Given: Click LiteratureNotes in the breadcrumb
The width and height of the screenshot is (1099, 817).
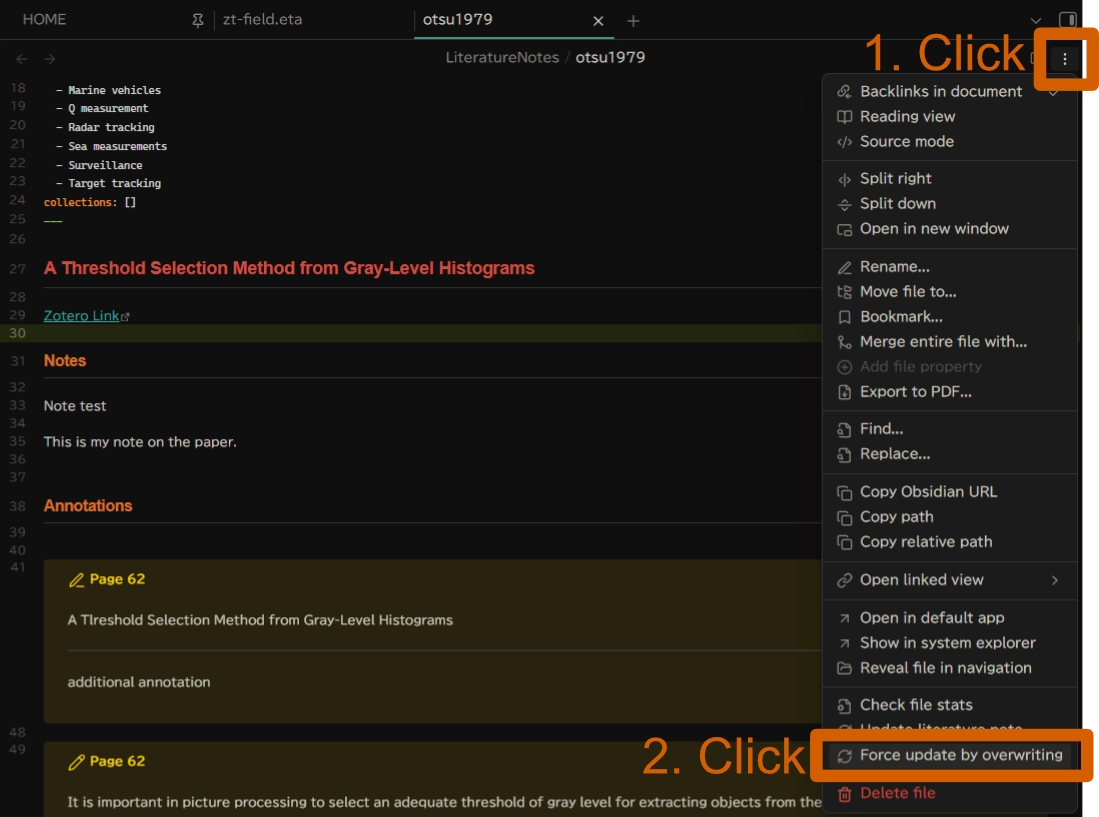Looking at the screenshot, I should pos(502,58).
